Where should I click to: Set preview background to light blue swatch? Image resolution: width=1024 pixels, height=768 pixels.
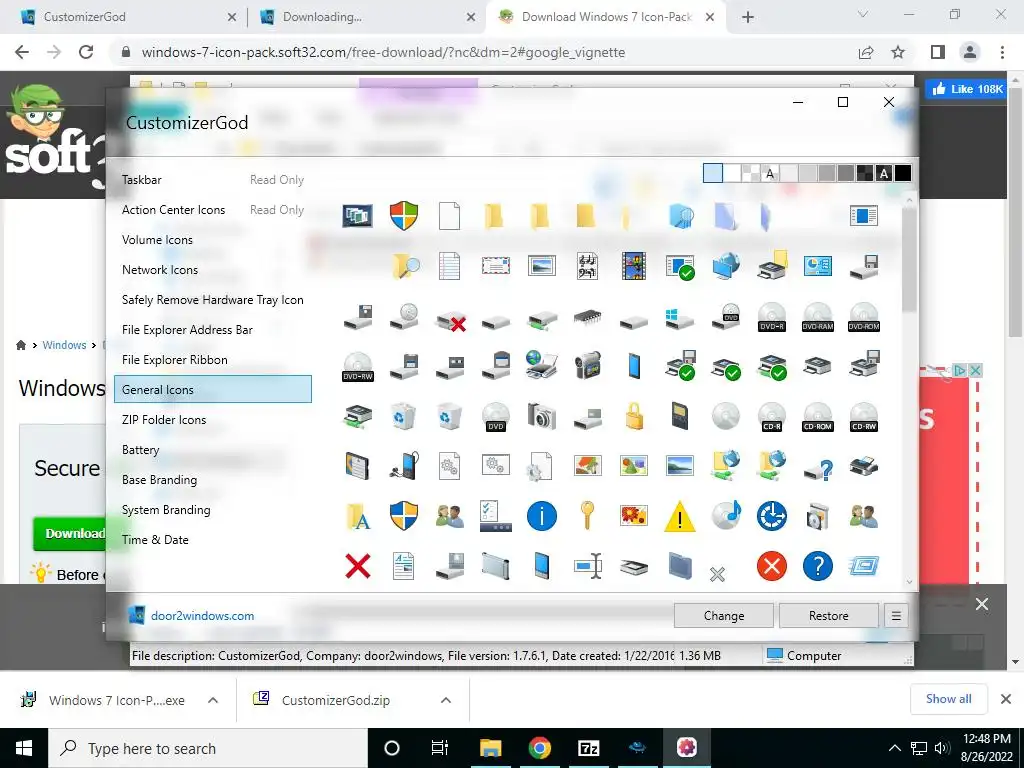pyautogui.click(x=712, y=173)
